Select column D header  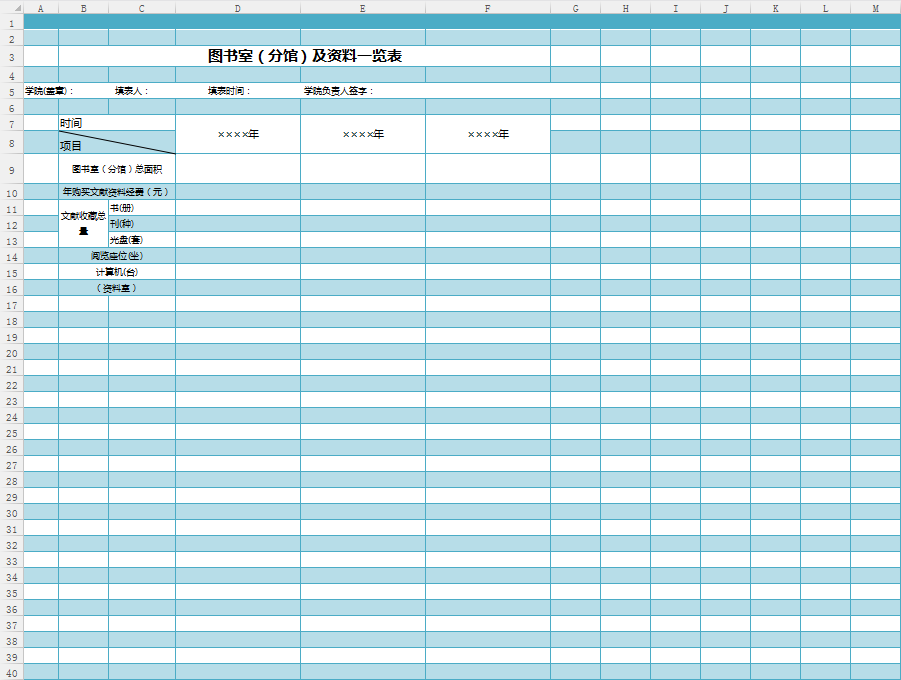click(237, 8)
